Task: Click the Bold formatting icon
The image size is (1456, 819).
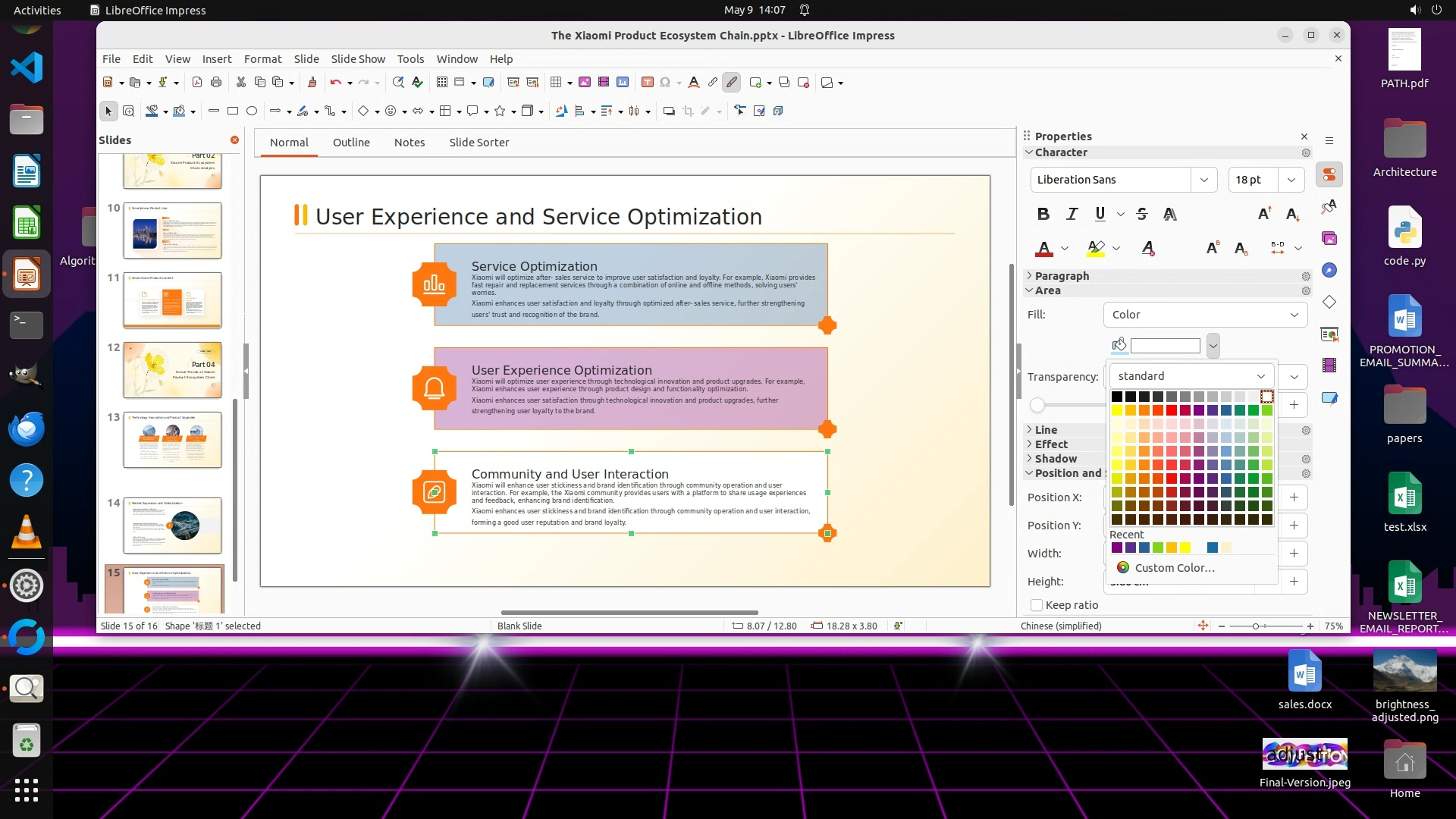Action: pos(1043,214)
